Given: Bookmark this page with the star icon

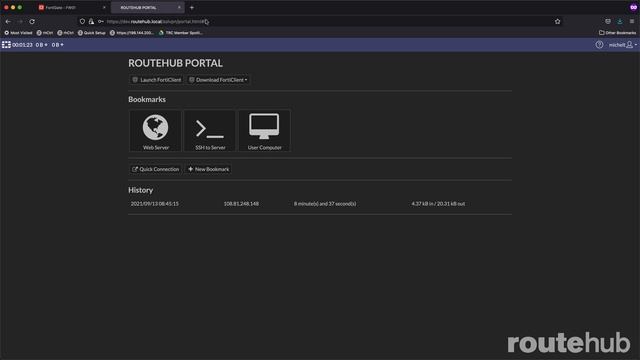Looking at the screenshot, I should [x=558, y=21].
